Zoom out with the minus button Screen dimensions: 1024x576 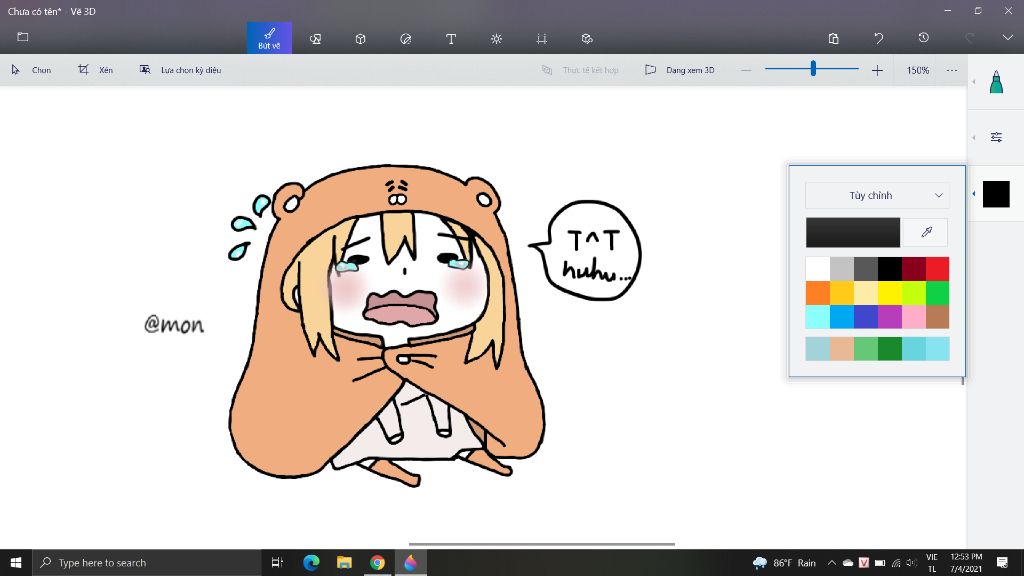[746, 70]
